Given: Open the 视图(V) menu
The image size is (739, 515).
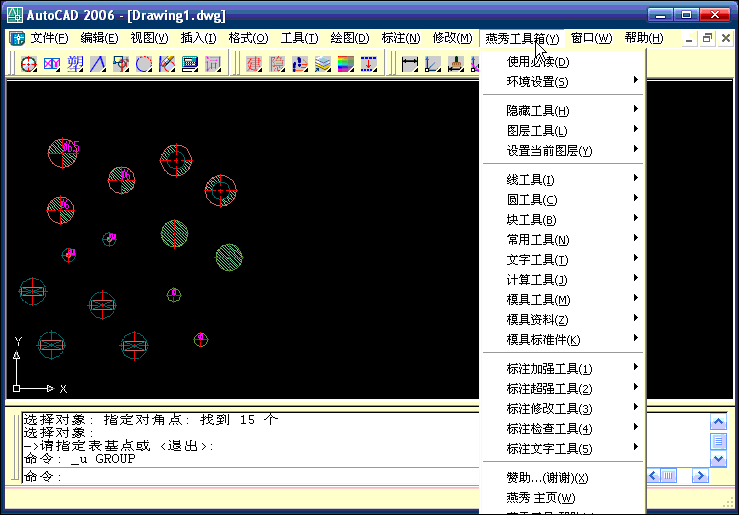Looking at the screenshot, I should (149, 38).
